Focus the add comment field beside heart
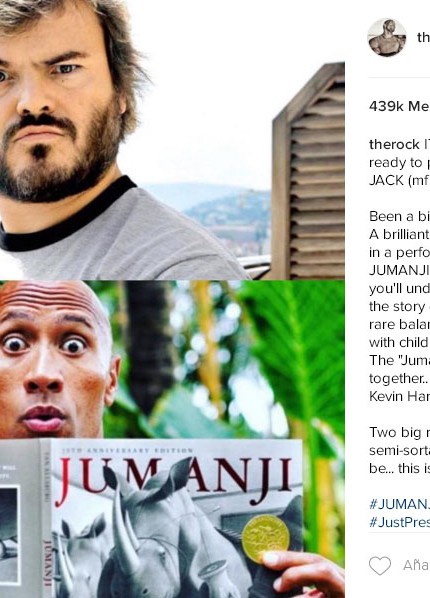The image size is (430, 598). (x=416, y=565)
